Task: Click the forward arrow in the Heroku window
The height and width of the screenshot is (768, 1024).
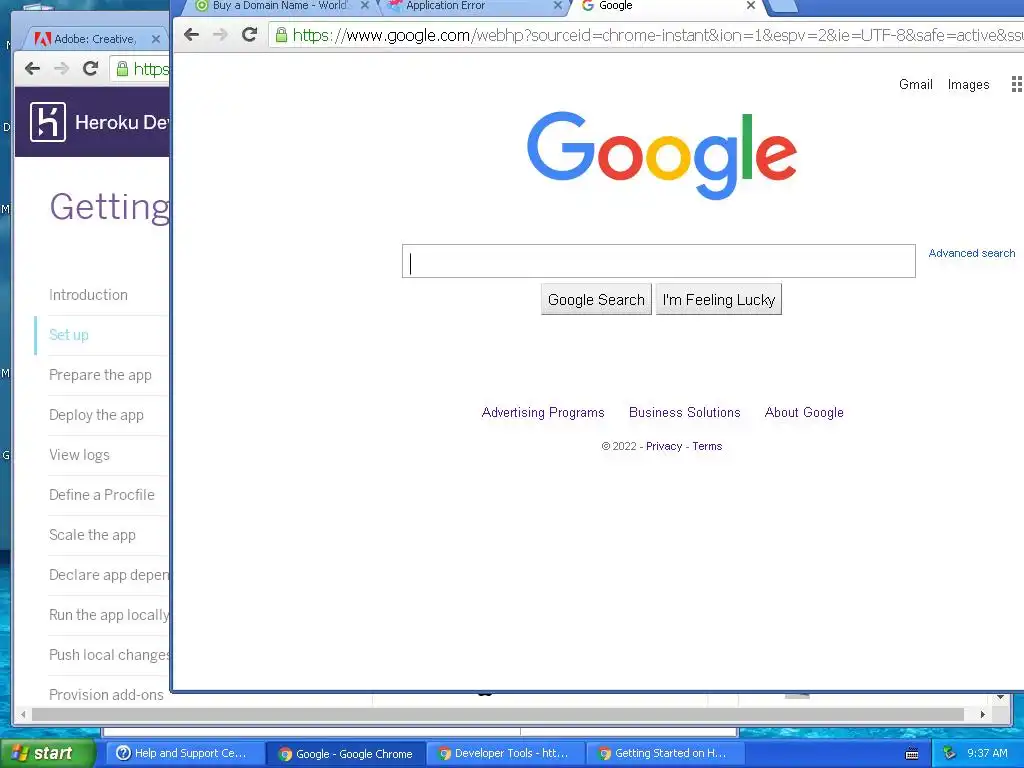Action: coord(61,68)
